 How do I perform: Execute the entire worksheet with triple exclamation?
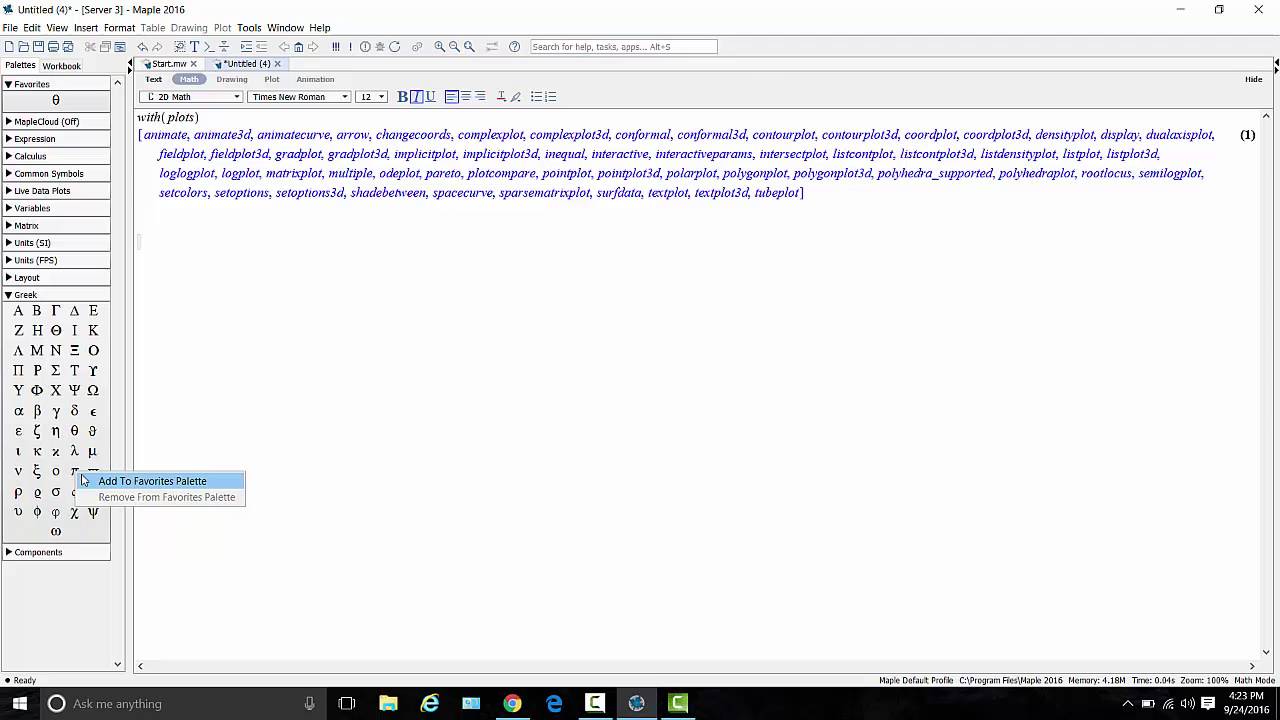point(336,47)
